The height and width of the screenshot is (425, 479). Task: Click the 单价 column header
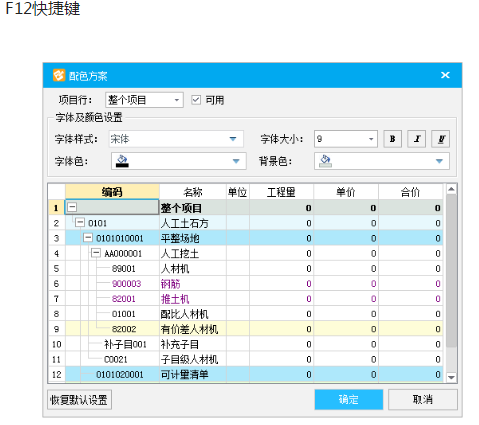[x=346, y=192]
